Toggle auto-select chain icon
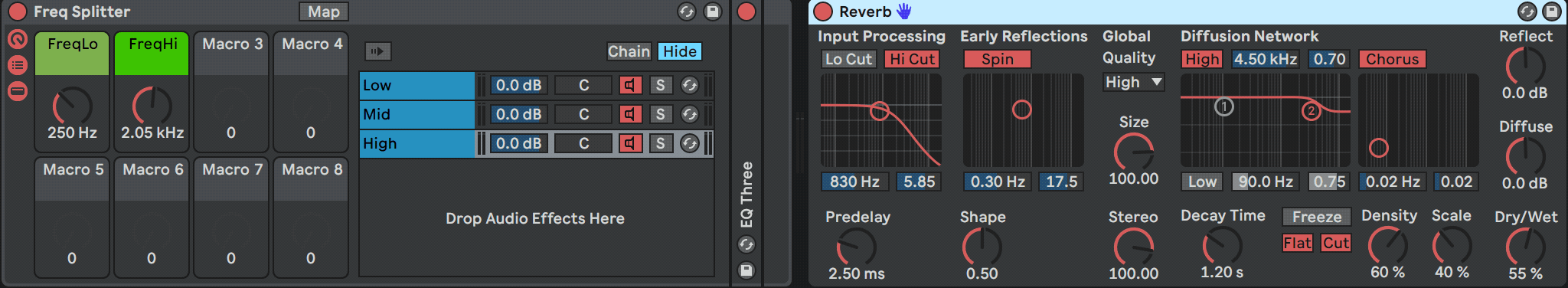 coord(377,51)
